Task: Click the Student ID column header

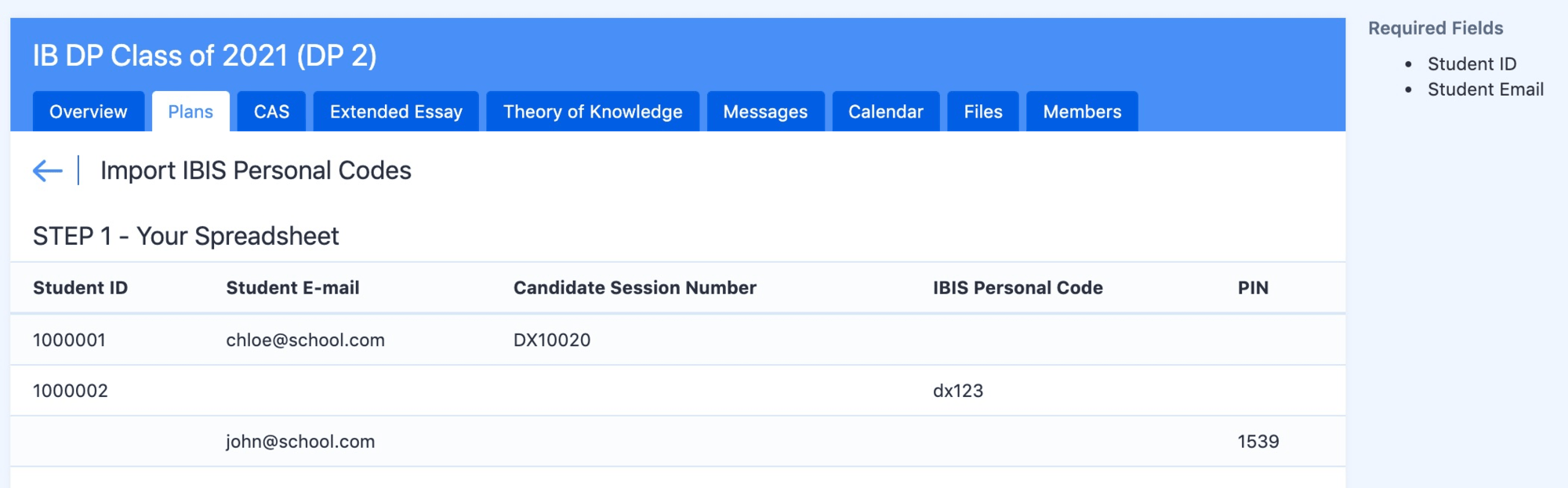Action: click(80, 288)
